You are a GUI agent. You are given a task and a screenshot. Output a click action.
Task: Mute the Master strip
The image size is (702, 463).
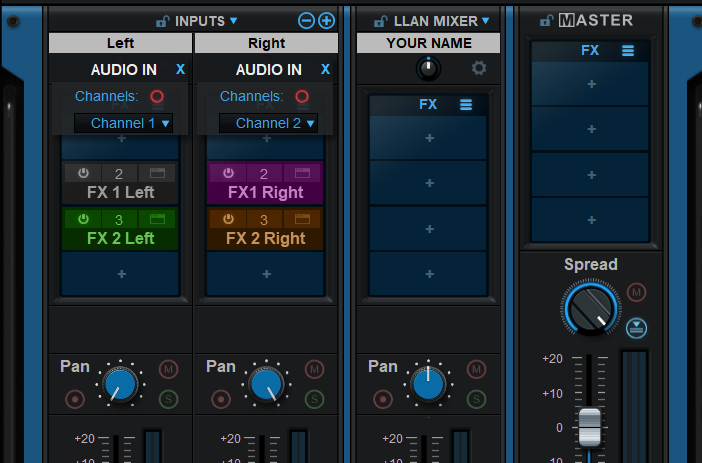(x=636, y=292)
